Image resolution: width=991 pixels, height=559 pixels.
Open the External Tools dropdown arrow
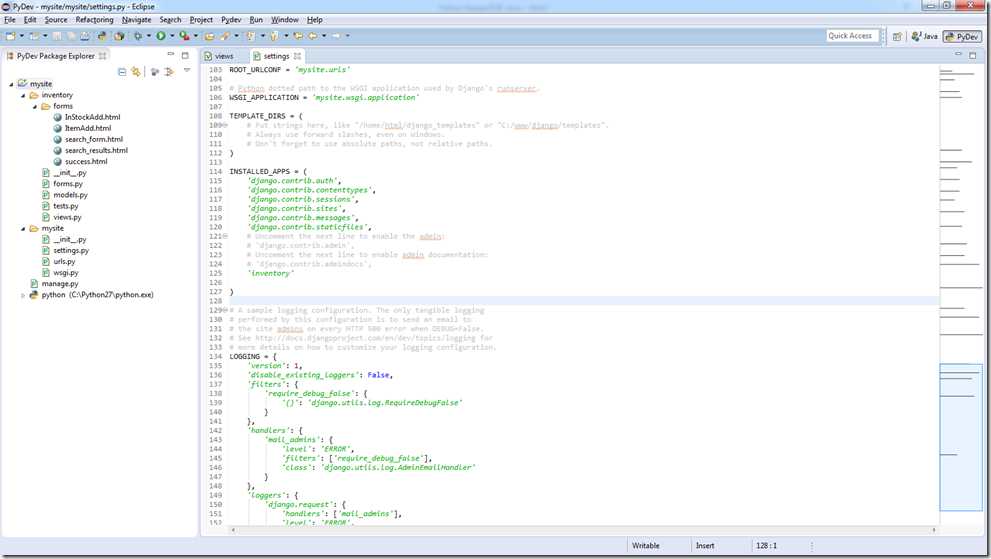[x=195, y=36]
